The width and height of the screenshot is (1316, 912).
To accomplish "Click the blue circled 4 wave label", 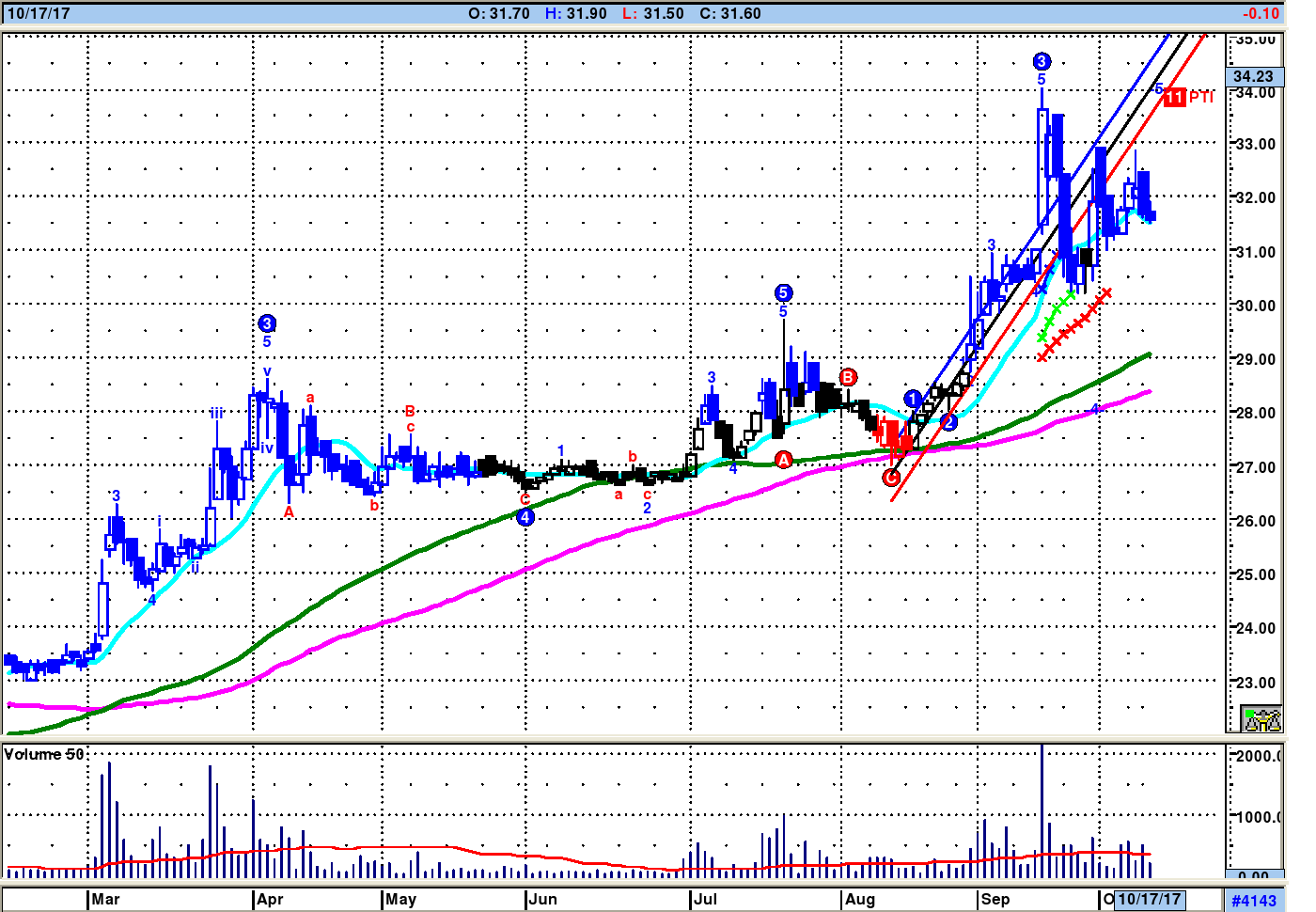I will 525,517.
